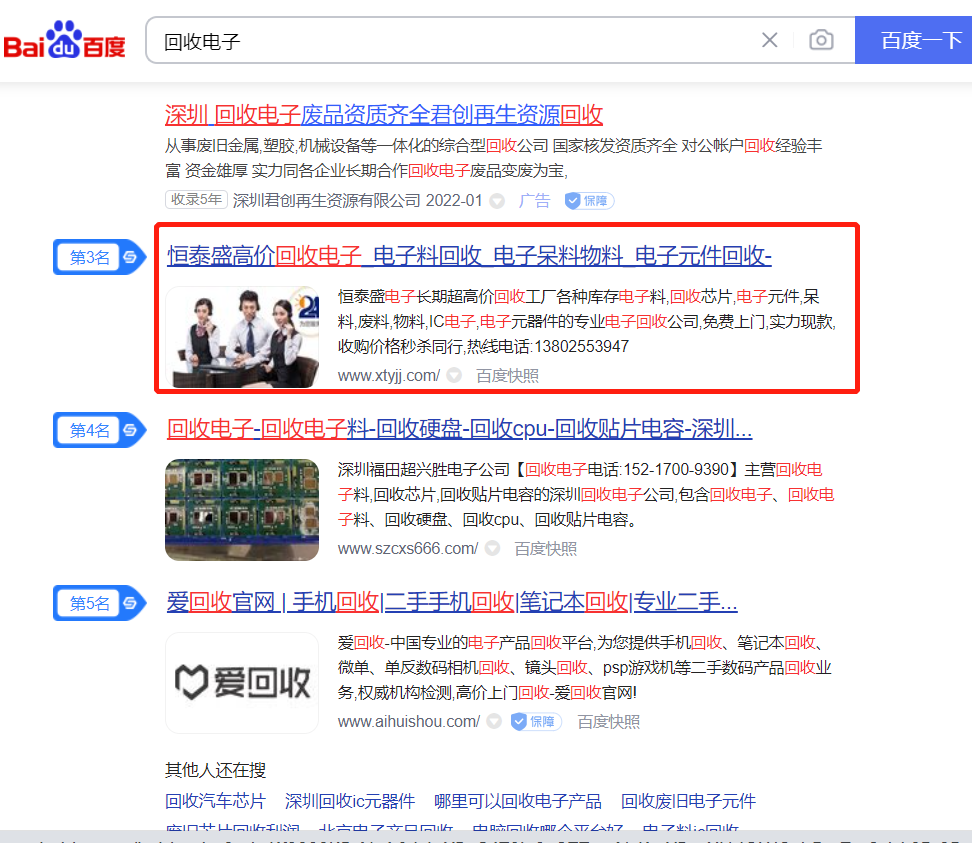The width and height of the screenshot is (972, 843).
Task: Click the 广告 label on the first result
Action: (x=534, y=200)
